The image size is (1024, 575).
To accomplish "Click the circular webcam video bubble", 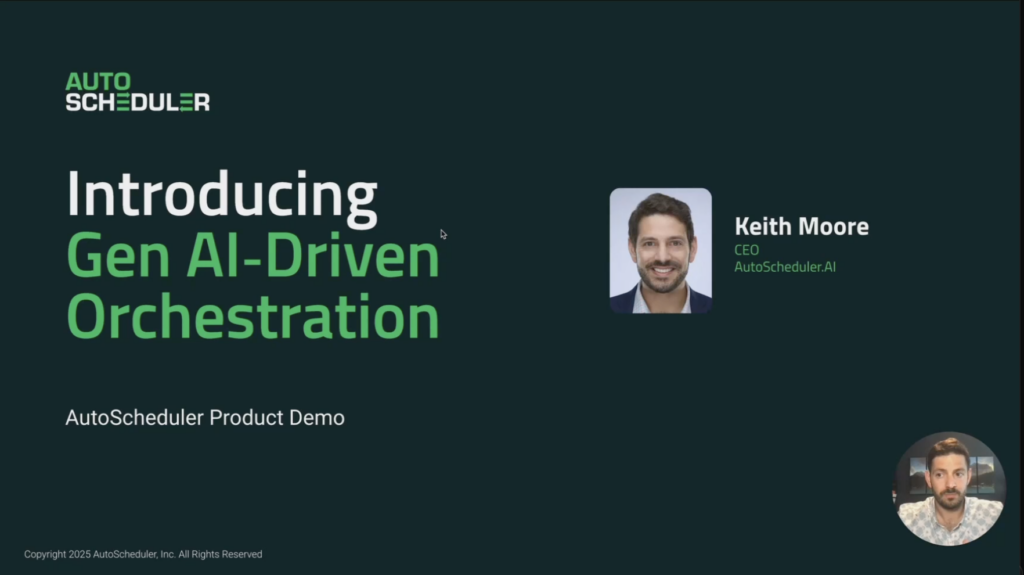I will [x=948, y=489].
